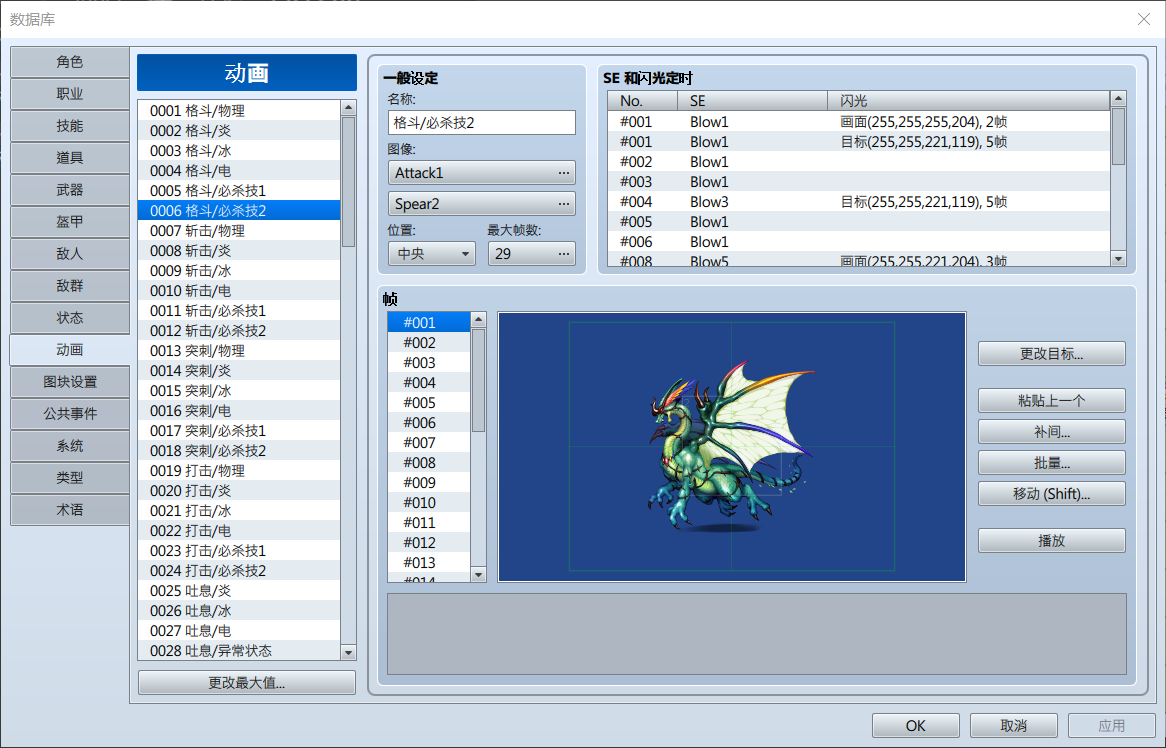This screenshot has height=748, width=1166.
Task: Select SE row #004 Blow3
Action: click(x=859, y=201)
